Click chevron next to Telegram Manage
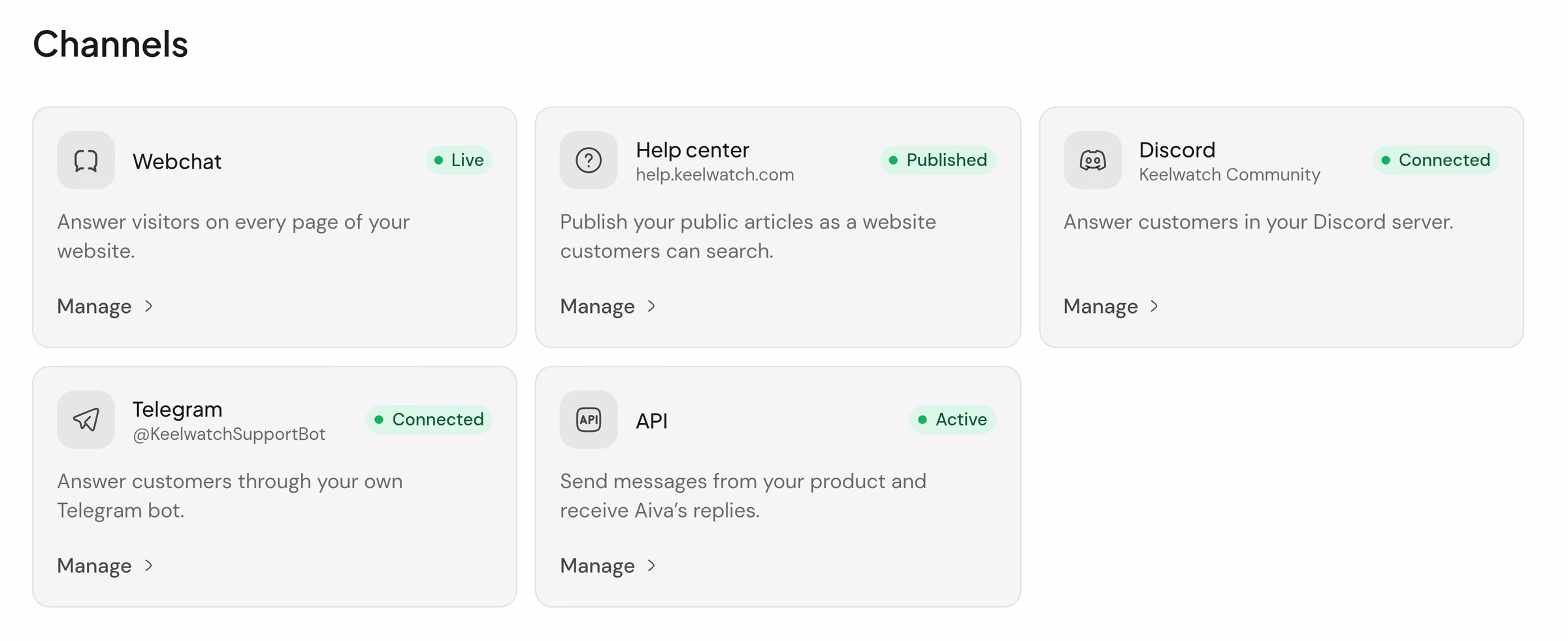The width and height of the screenshot is (1568, 641). (x=148, y=566)
